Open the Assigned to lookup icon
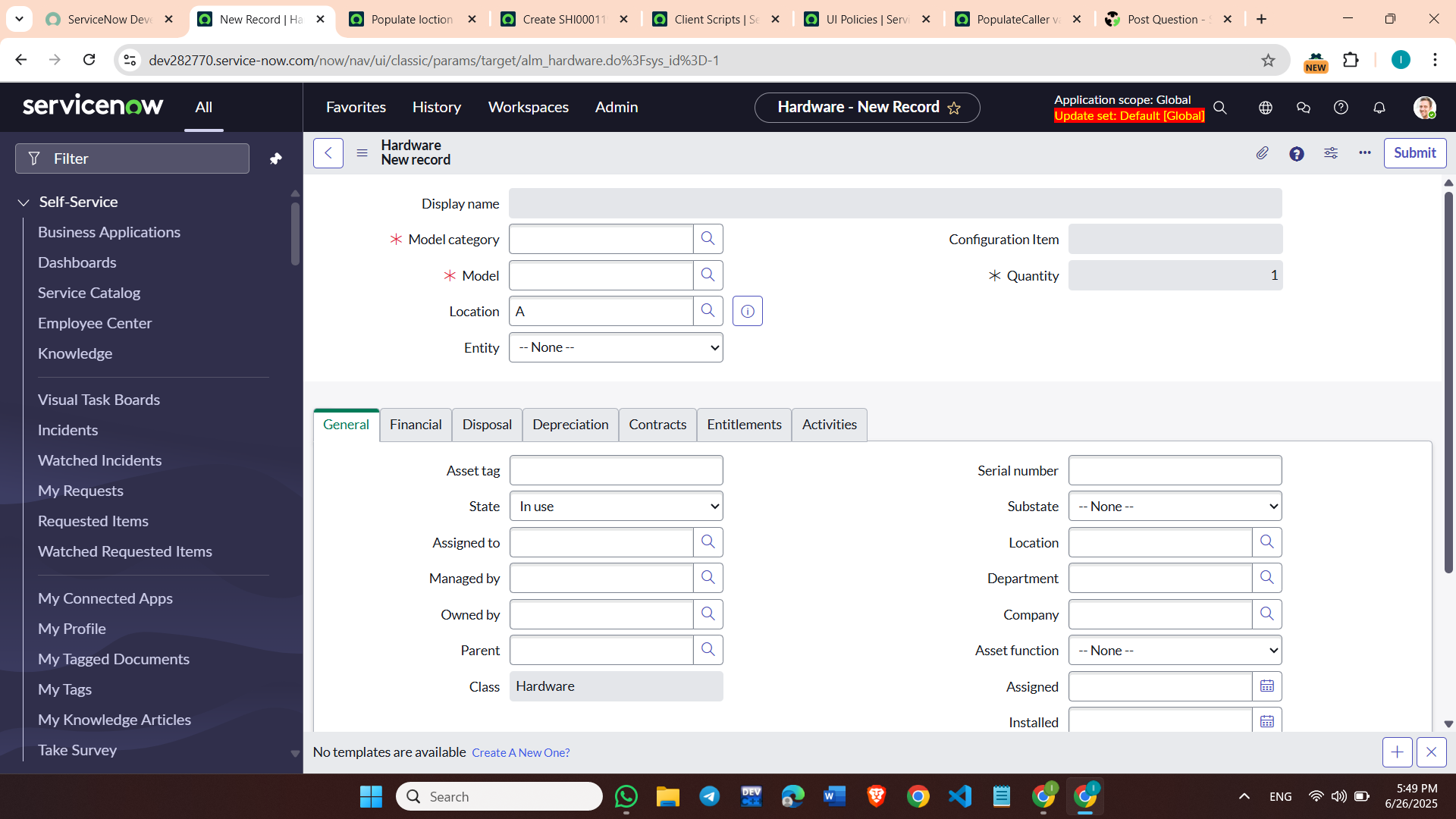The image size is (1456, 819). click(708, 542)
